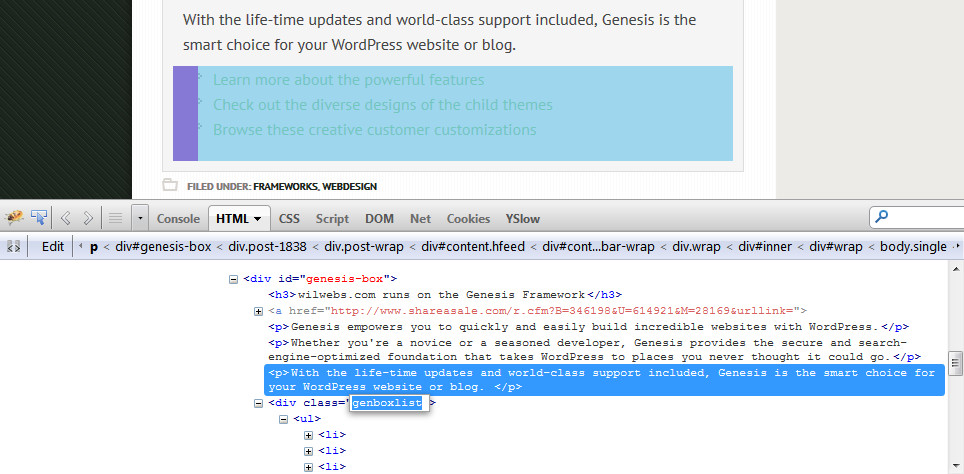Open the command line lines icon

coord(115,218)
